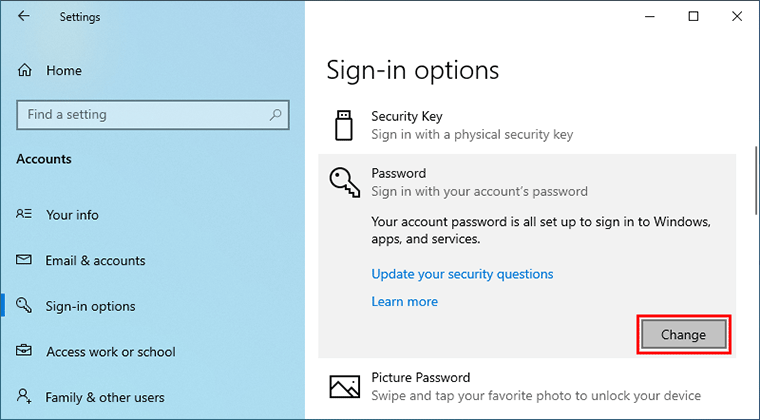Click the Find a setting field
The image size is (760, 420).
(x=153, y=115)
